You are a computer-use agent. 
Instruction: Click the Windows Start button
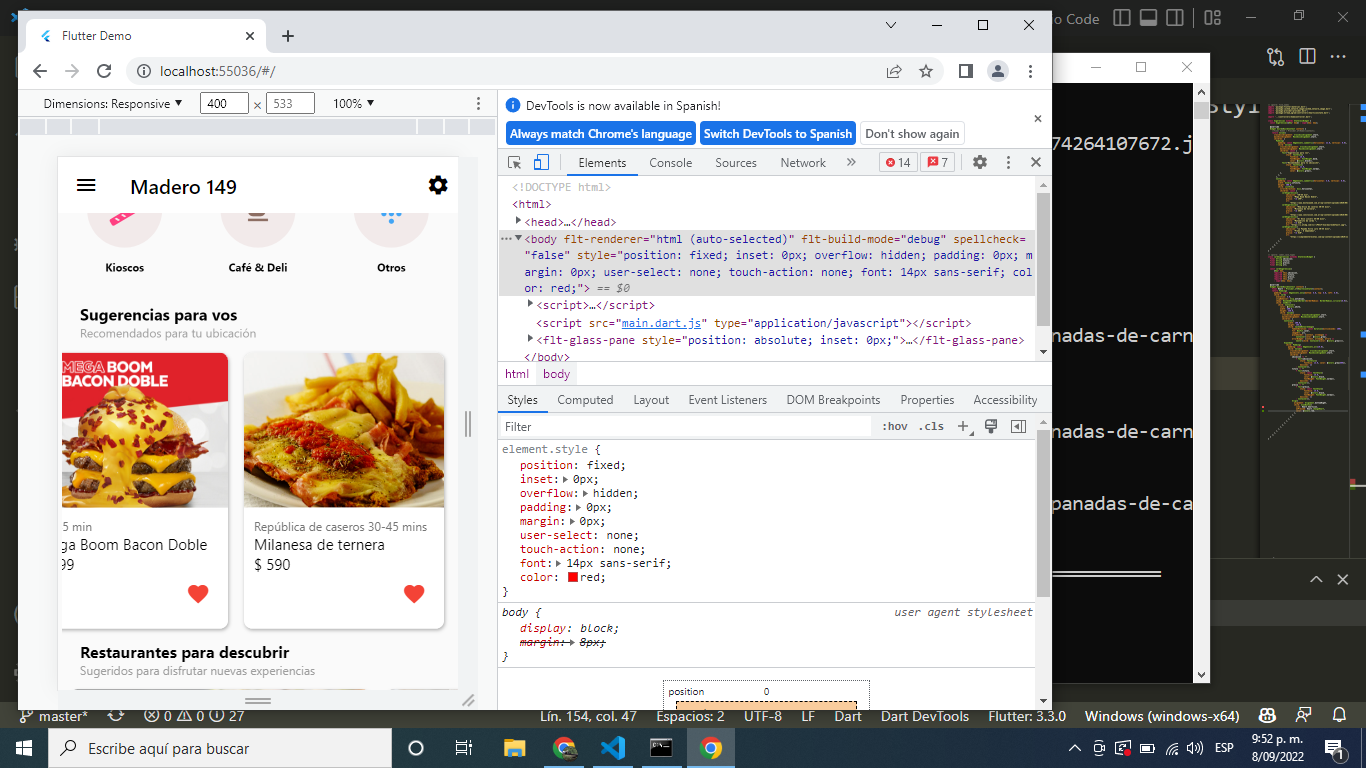coord(23,748)
